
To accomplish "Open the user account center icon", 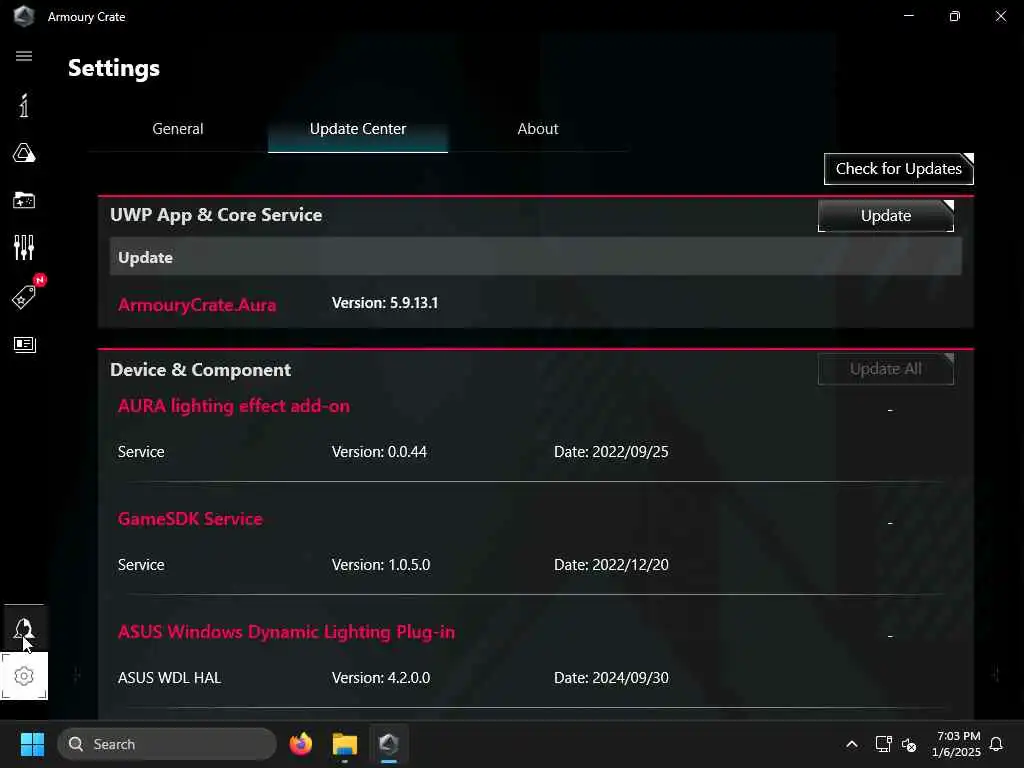I will pos(24,629).
